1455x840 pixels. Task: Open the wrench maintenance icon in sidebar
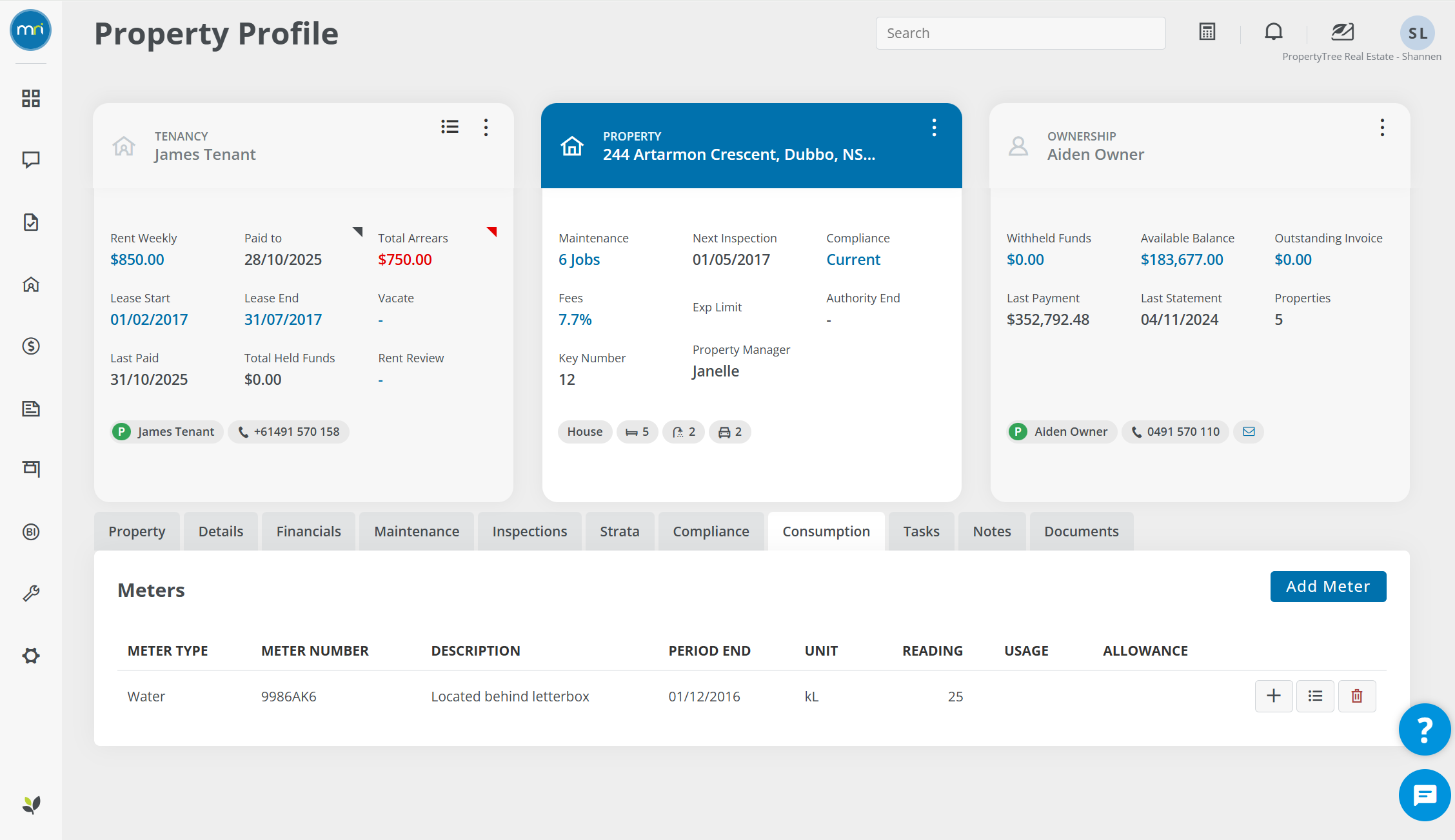coord(31,593)
